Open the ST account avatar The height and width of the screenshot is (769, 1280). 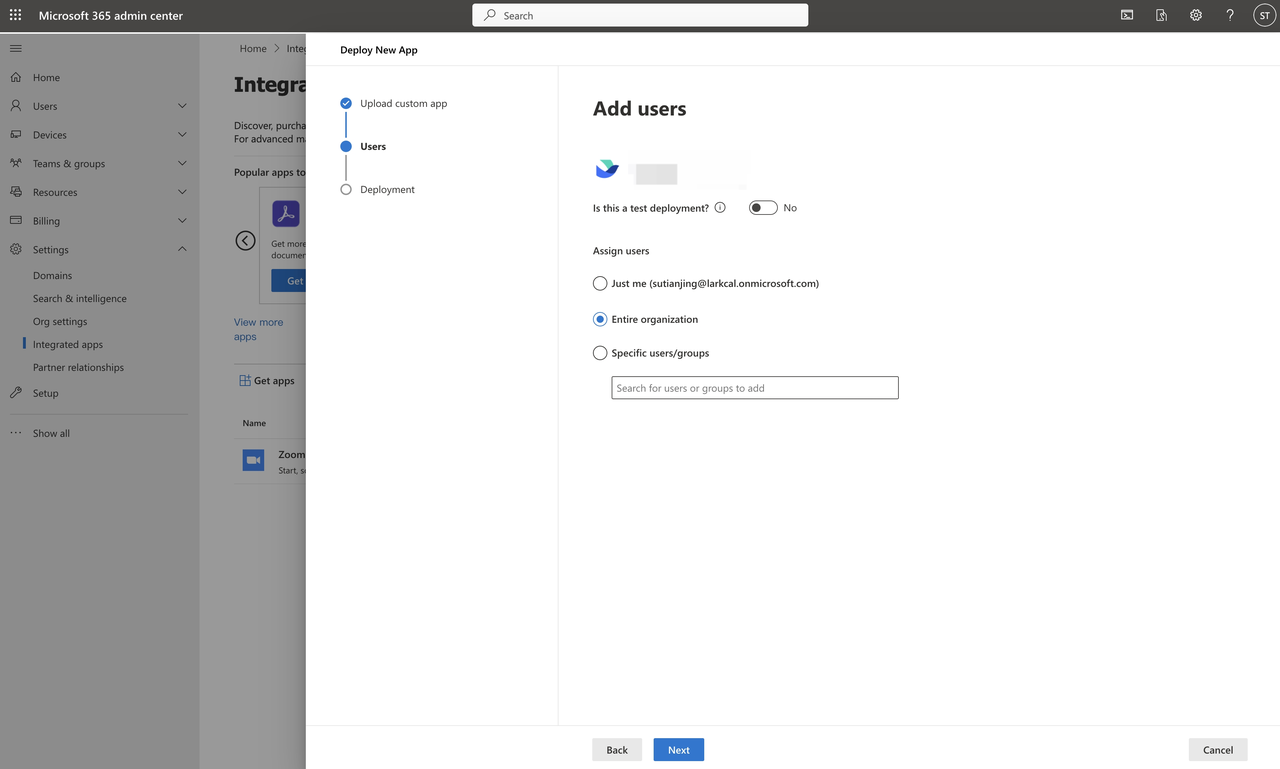click(1263, 16)
